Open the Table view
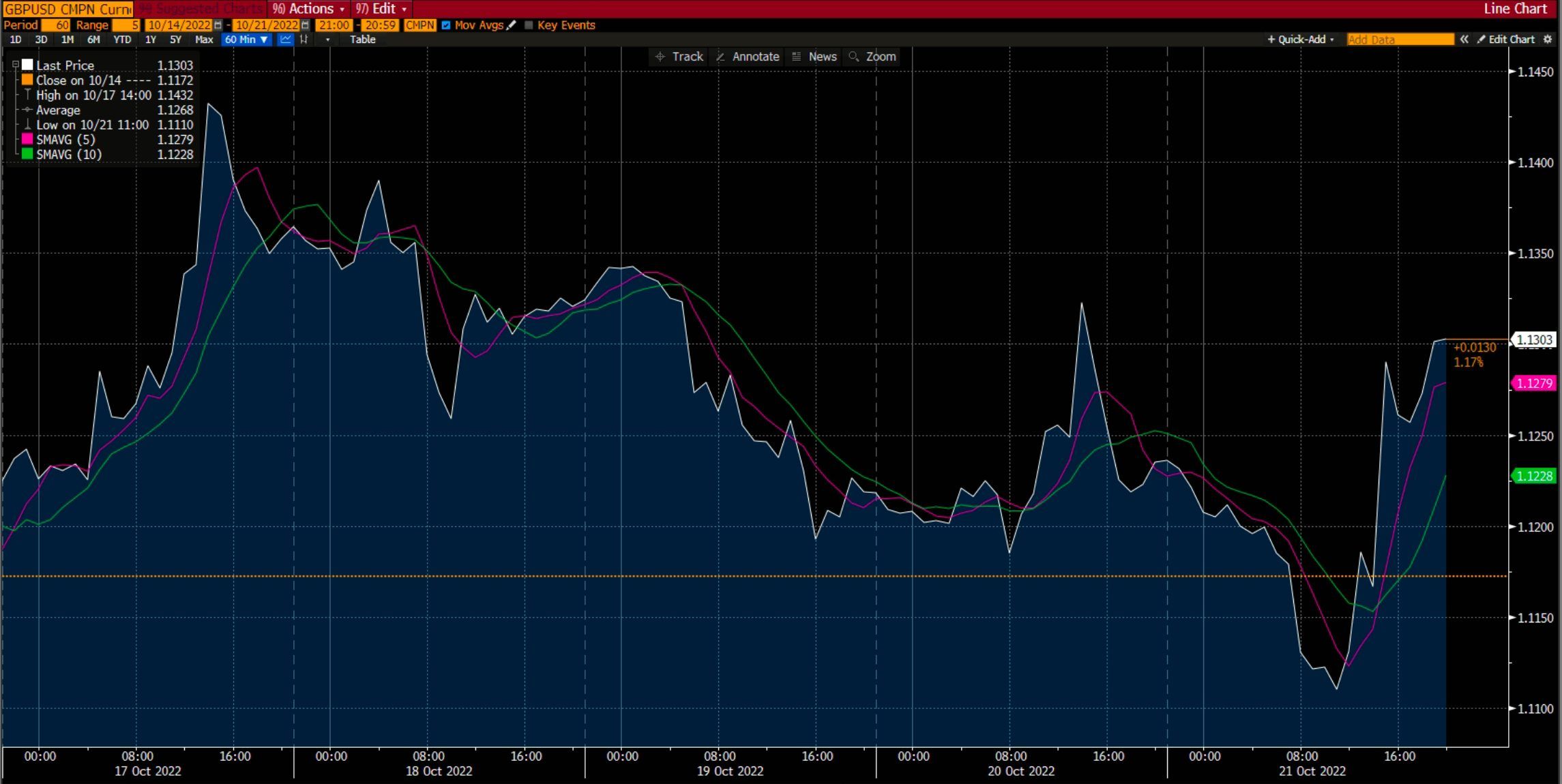The height and width of the screenshot is (784, 1562). click(x=362, y=40)
